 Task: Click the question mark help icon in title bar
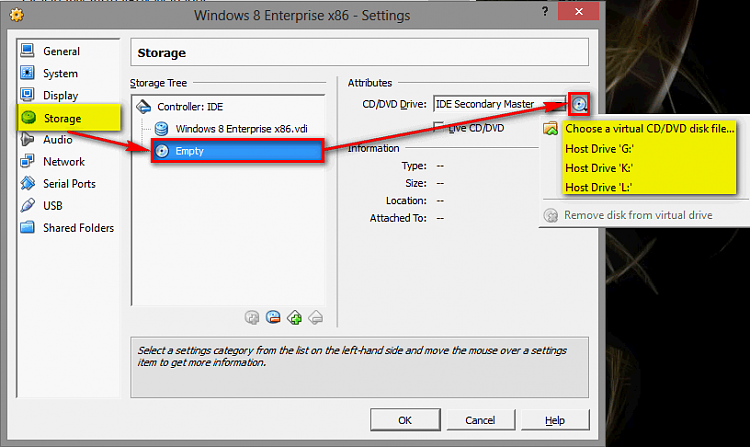pos(545,11)
